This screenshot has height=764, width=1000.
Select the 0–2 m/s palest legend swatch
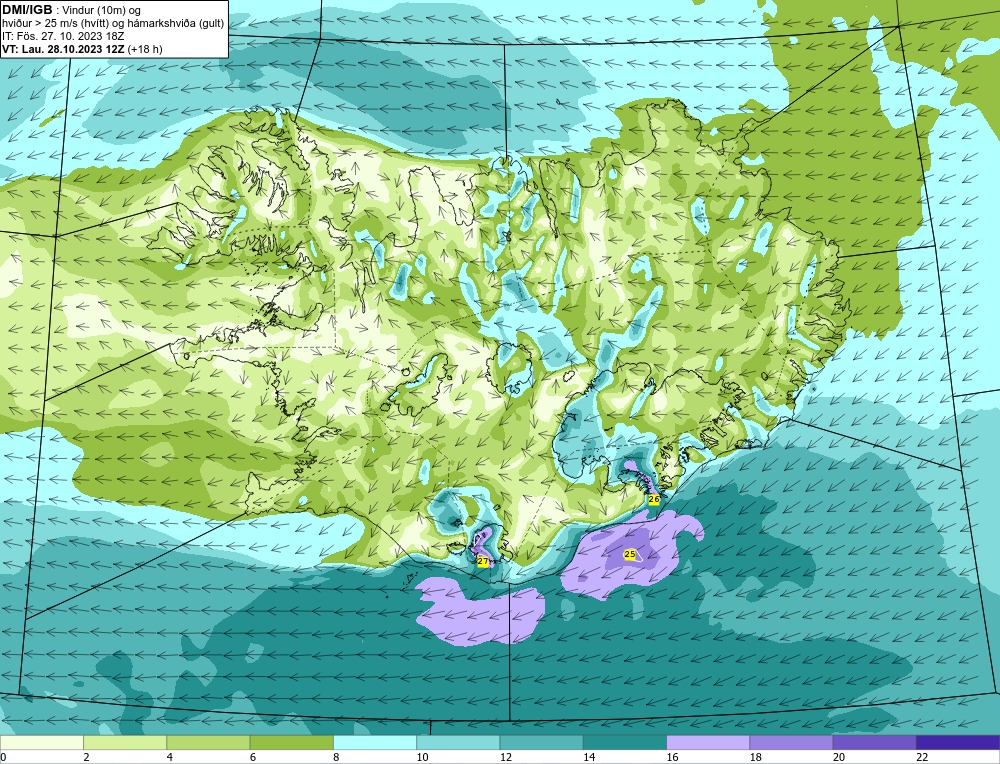(41, 743)
